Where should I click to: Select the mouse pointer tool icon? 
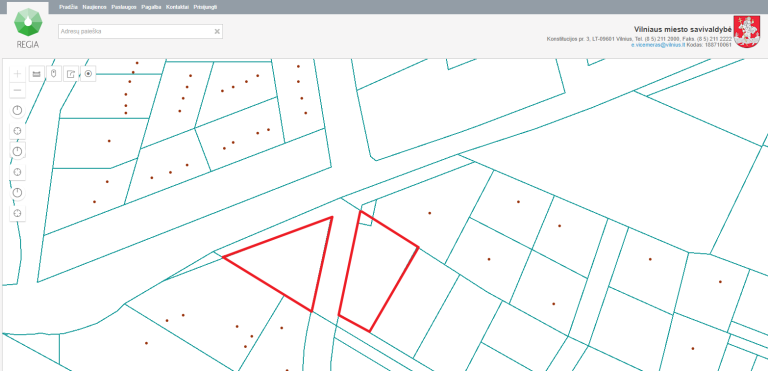(54, 74)
